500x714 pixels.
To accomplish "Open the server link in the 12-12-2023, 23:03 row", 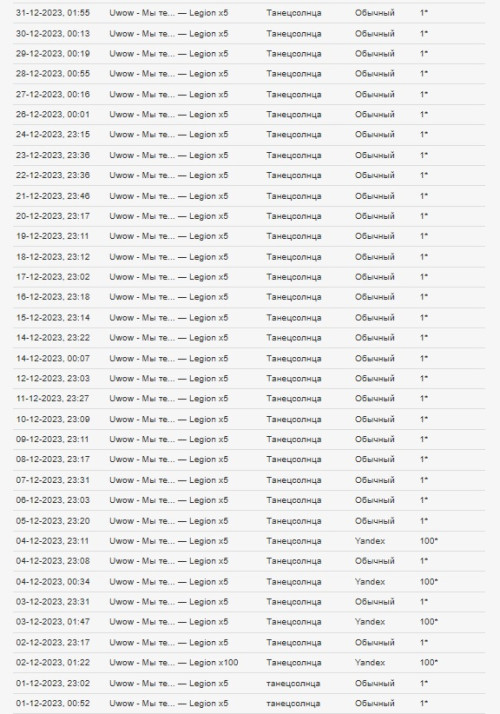I will point(168,378).
